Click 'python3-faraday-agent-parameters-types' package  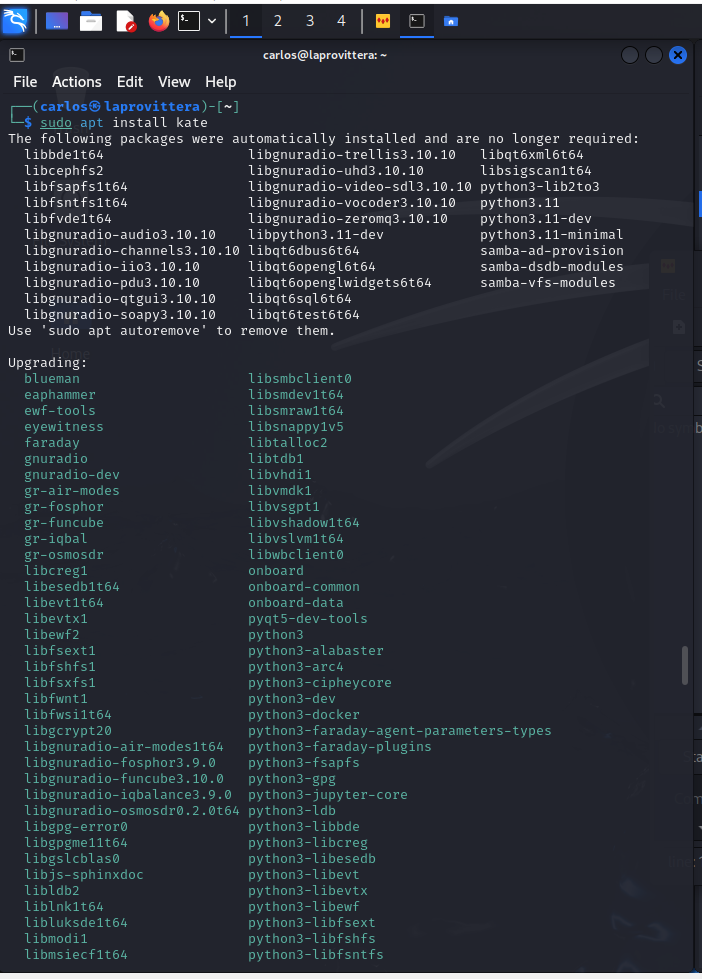(400, 731)
